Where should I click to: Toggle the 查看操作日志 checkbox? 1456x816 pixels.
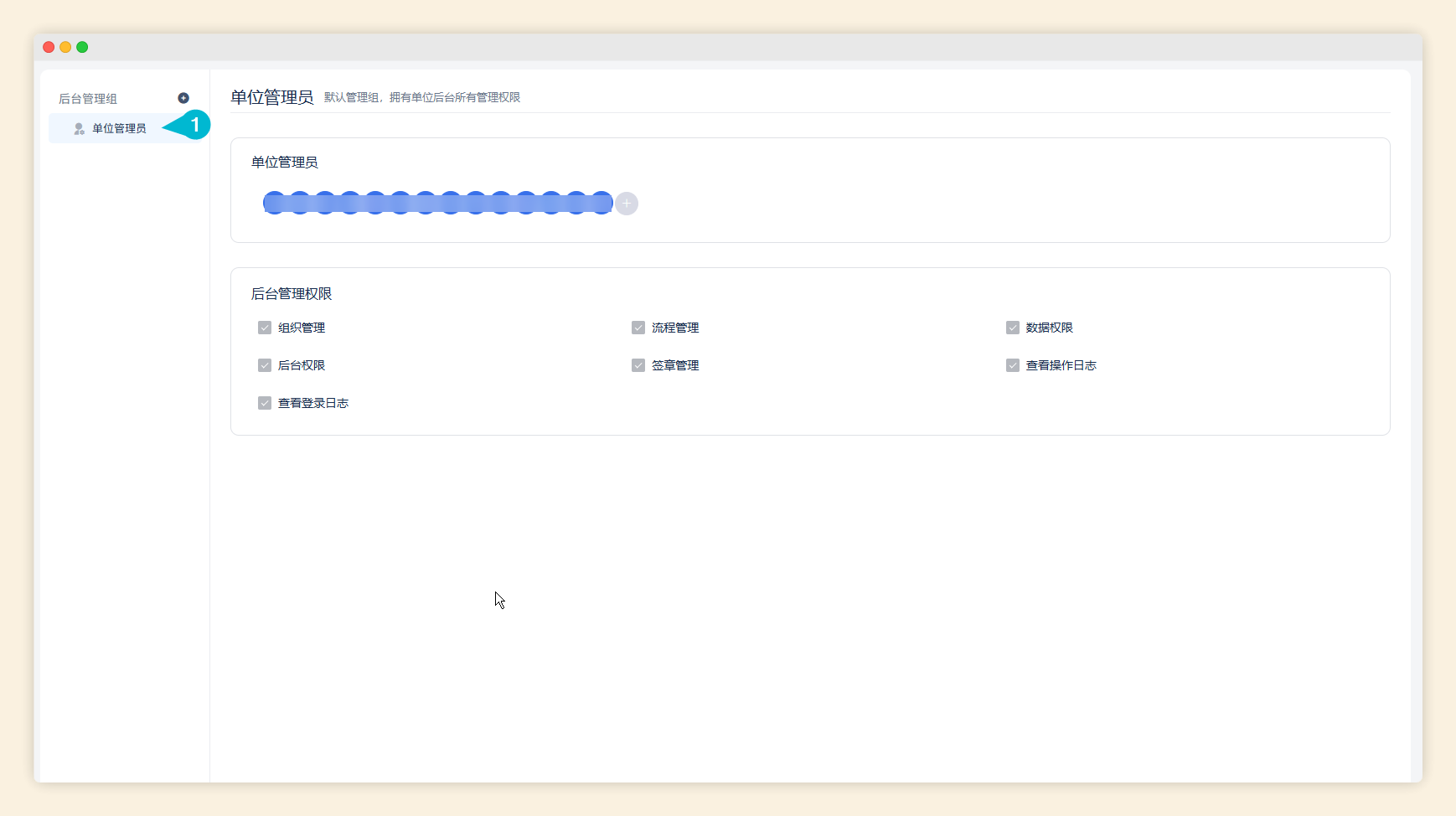coord(1013,365)
